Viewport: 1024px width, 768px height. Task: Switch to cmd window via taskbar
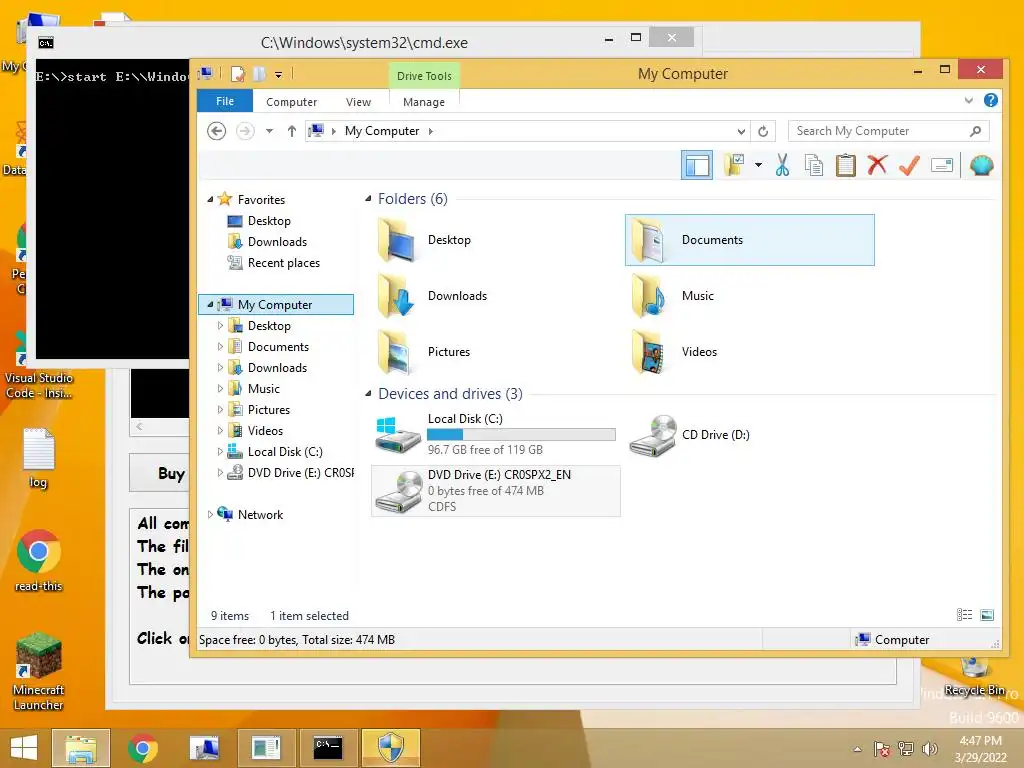[328, 748]
